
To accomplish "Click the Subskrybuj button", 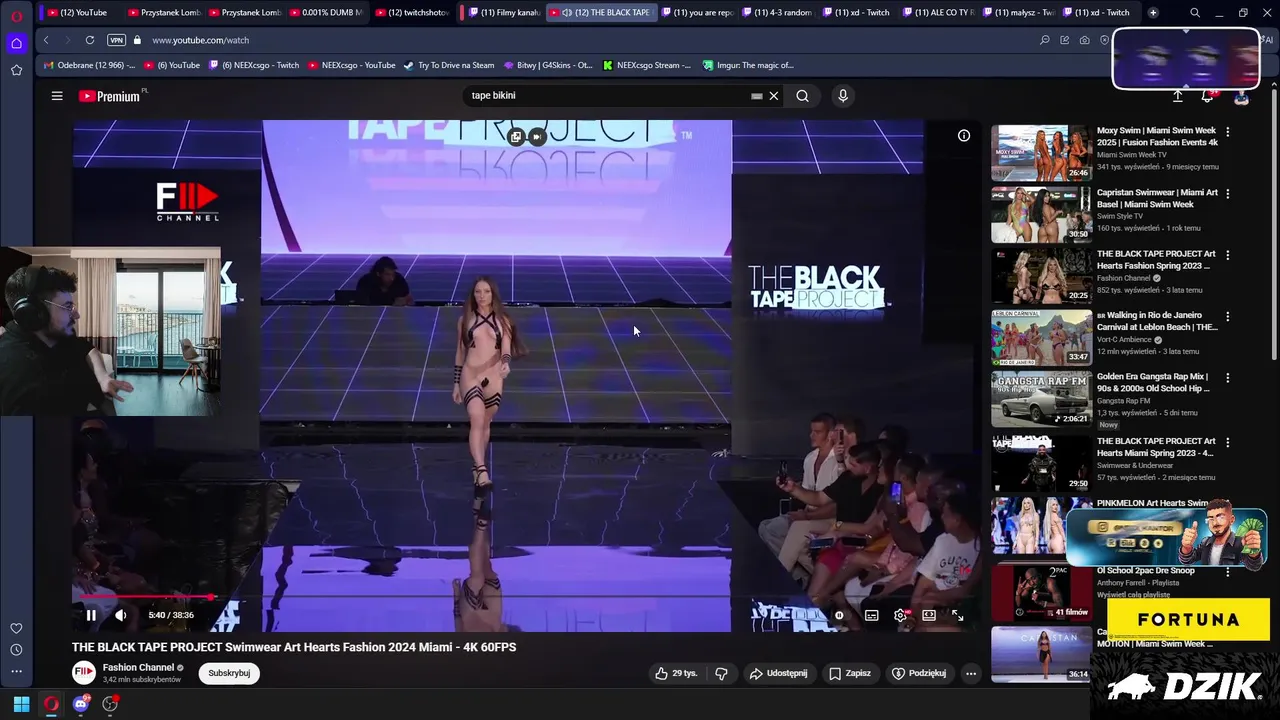I will [x=229, y=673].
